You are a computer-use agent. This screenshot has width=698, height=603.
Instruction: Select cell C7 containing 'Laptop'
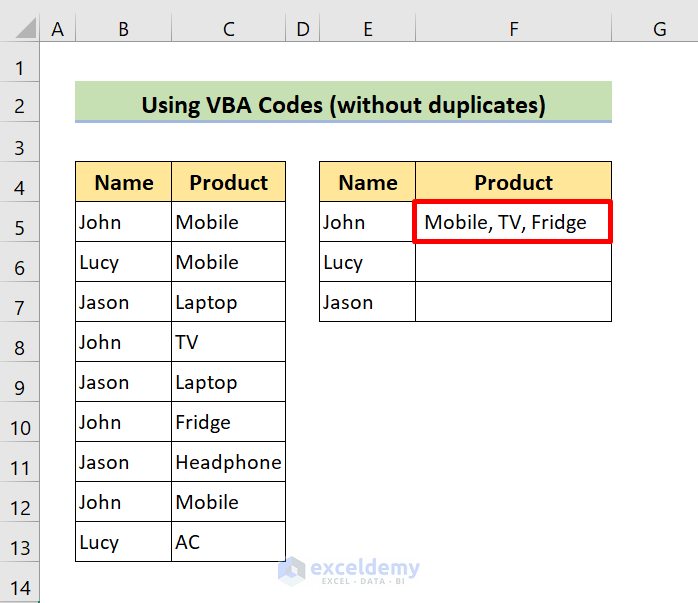[x=228, y=302]
